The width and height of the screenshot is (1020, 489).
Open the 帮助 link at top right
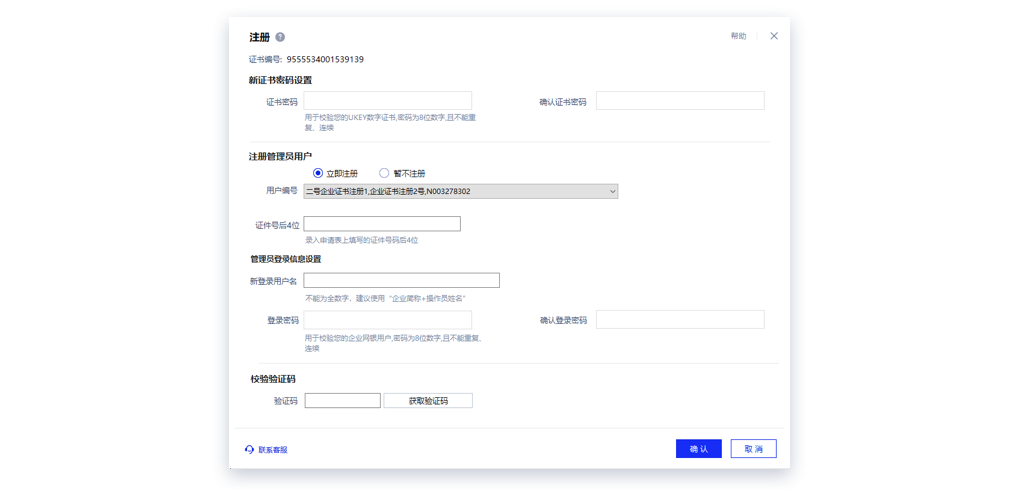coord(738,36)
